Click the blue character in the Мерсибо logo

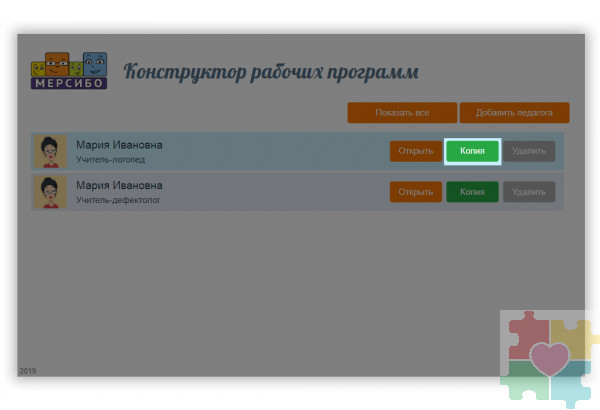coord(94,63)
